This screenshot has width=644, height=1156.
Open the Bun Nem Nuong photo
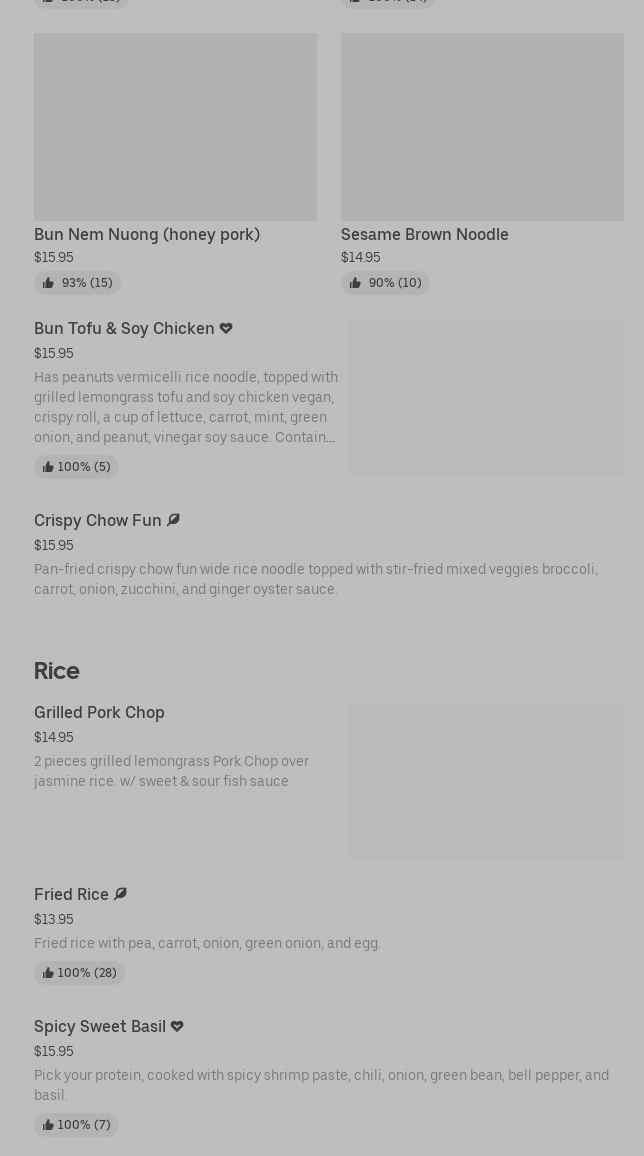tap(175, 127)
